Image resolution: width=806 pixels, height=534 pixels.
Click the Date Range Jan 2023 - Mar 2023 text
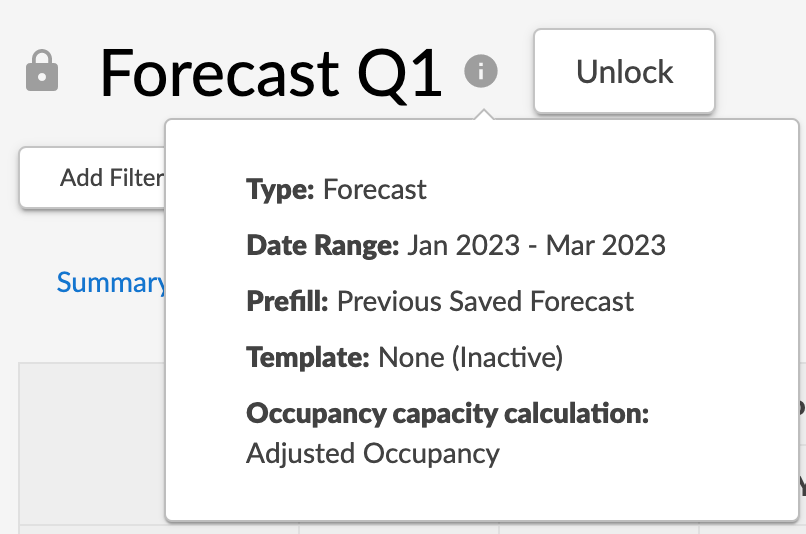[x=535, y=245]
